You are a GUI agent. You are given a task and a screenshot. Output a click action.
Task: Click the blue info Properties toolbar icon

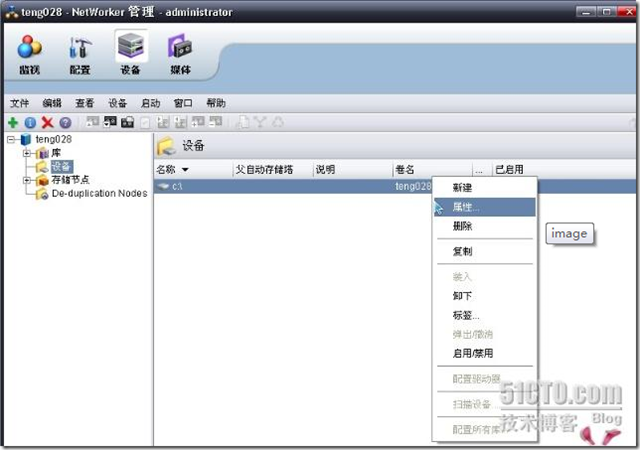pos(30,122)
